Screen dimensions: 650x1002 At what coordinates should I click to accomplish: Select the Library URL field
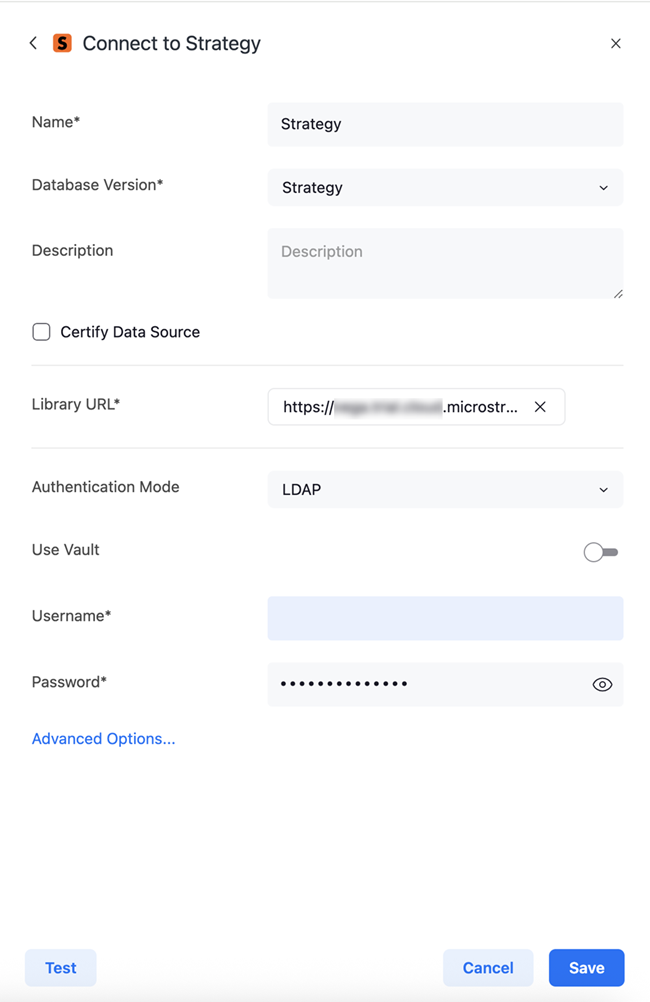click(400, 407)
